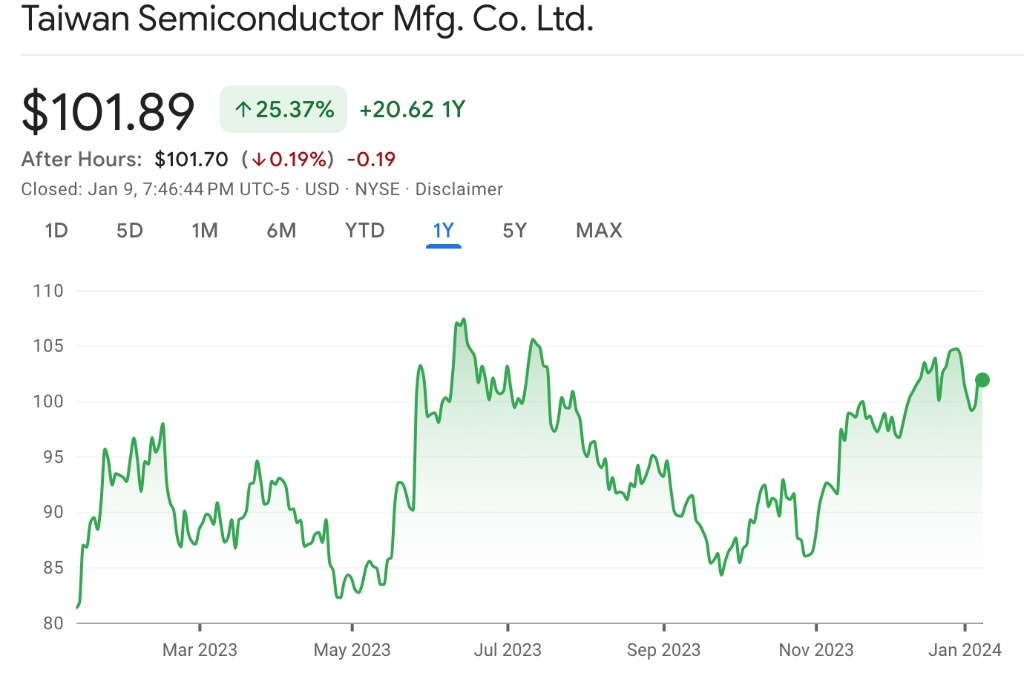The image size is (1024, 684).
Task: Click the Nov 2023 axis label
Action: 816,650
